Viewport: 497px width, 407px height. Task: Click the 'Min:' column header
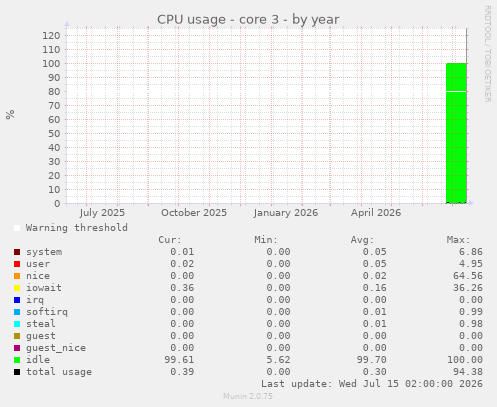tap(266, 240)
